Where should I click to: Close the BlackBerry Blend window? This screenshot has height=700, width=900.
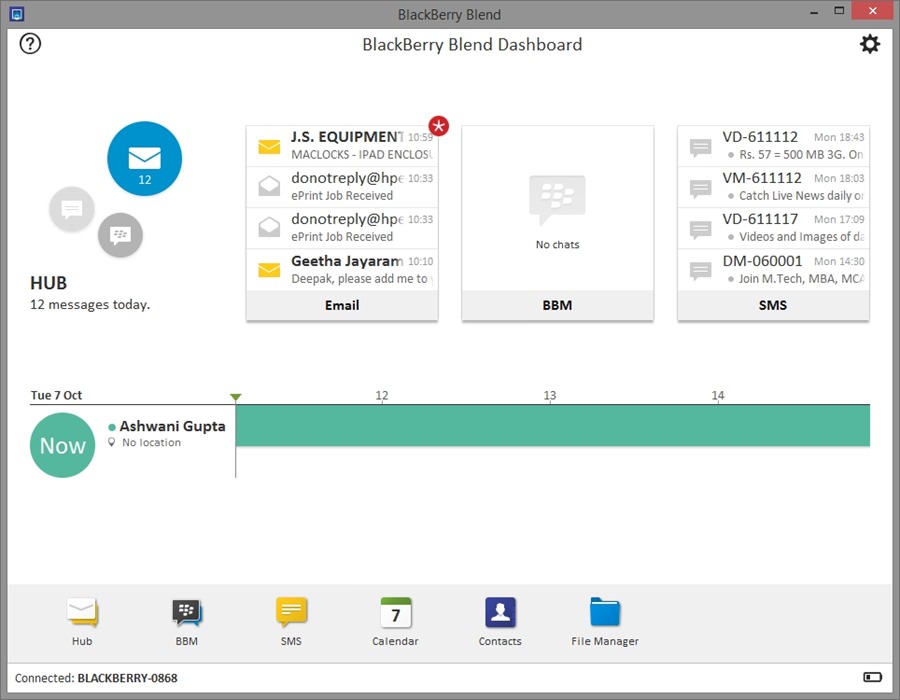click(872, 11)
